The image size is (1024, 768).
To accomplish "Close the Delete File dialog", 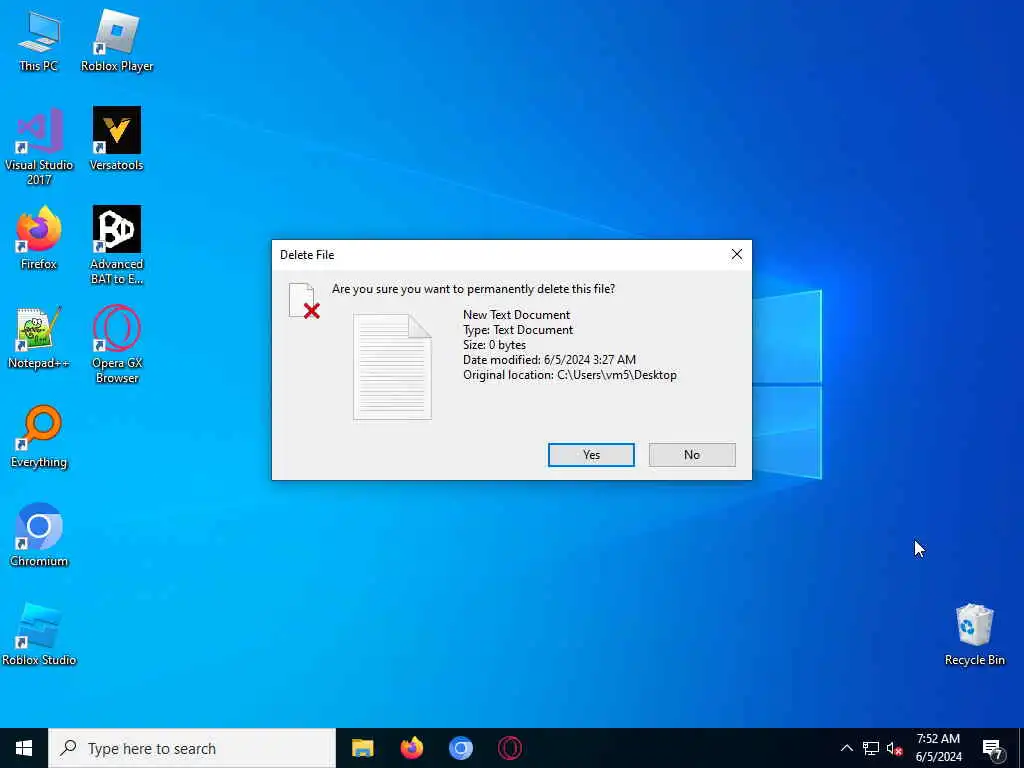I will point(737,255).
